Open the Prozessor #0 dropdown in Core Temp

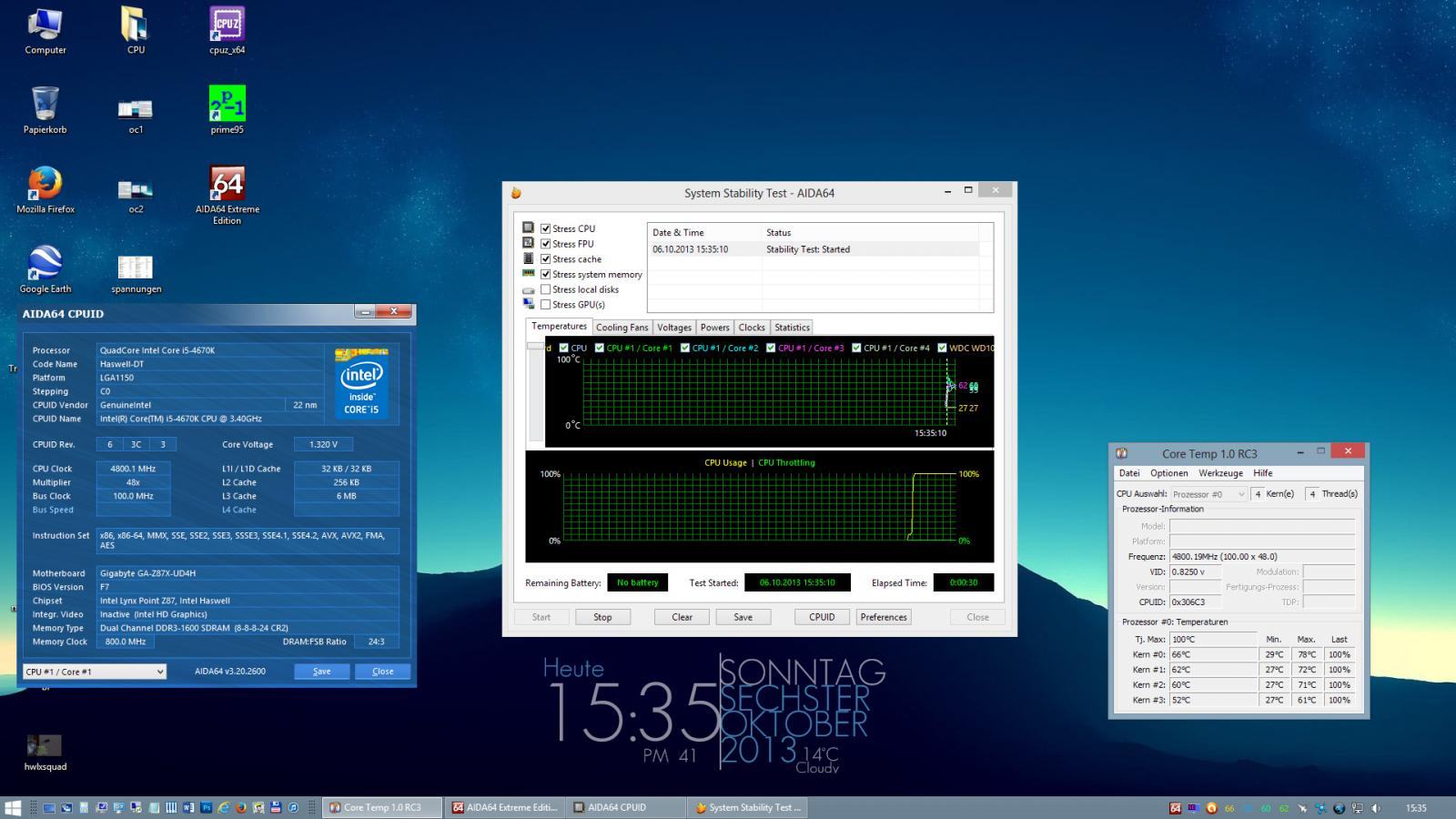click(x=1208, y=494)
